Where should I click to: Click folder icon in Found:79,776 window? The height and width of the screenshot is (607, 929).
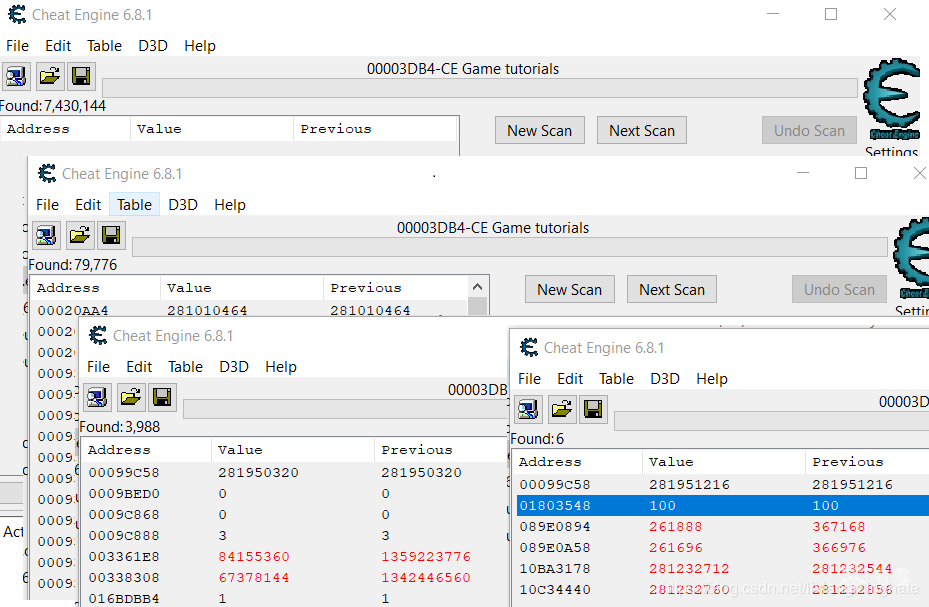pos(79,235)
